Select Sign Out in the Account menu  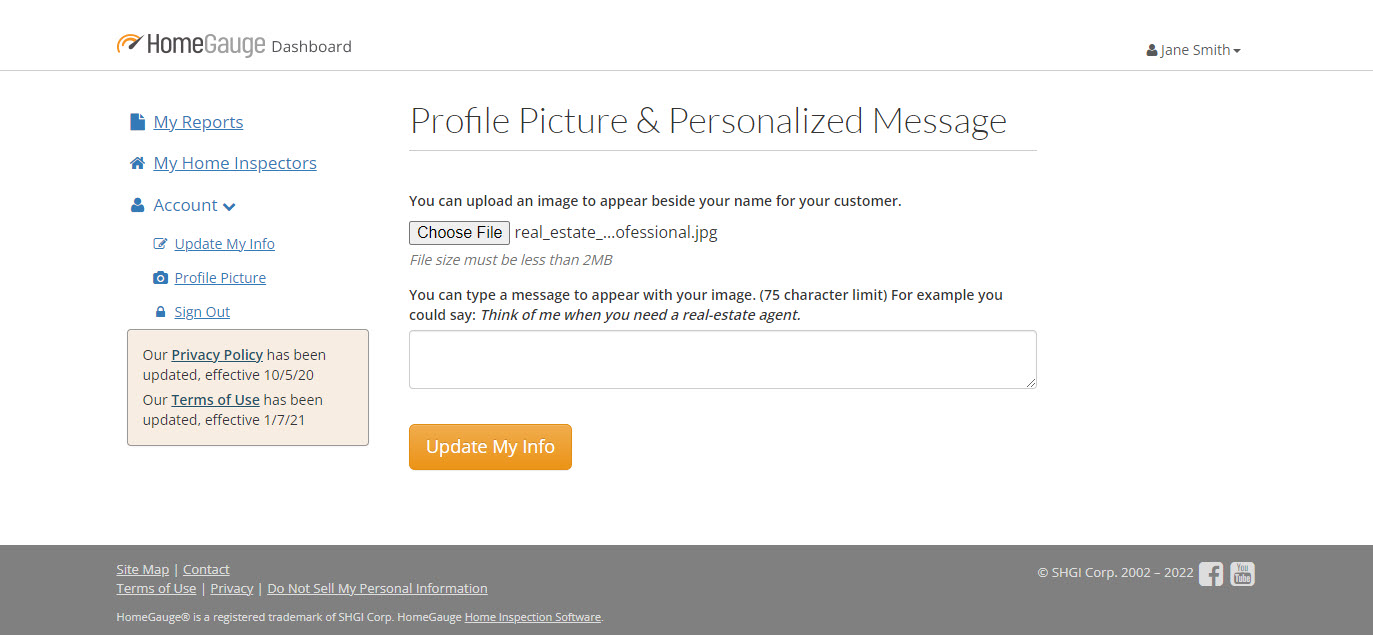(202, 312)
